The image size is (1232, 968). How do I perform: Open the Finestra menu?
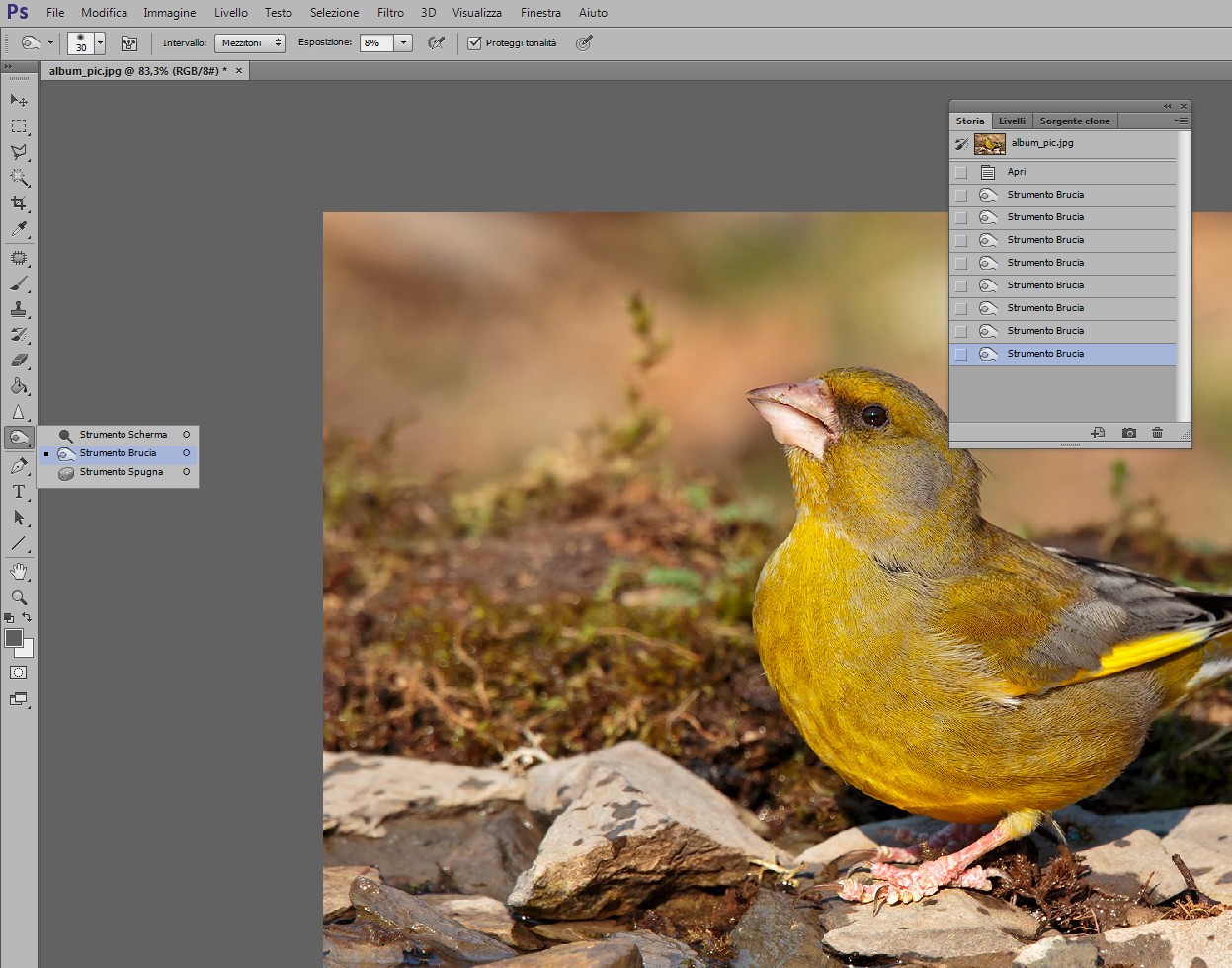click(540, 13)
